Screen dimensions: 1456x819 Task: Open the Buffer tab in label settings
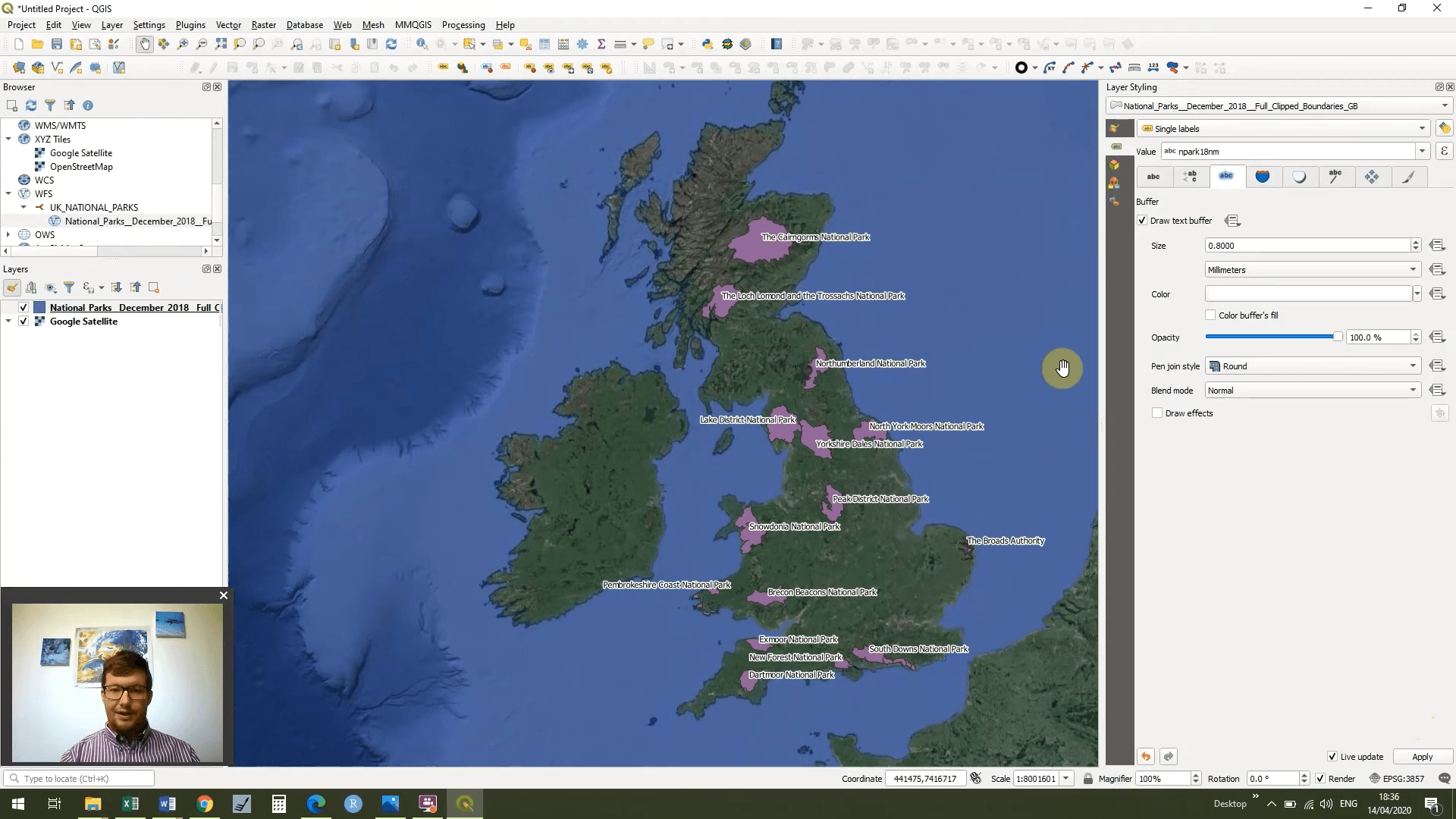(x=1225, y=177)
